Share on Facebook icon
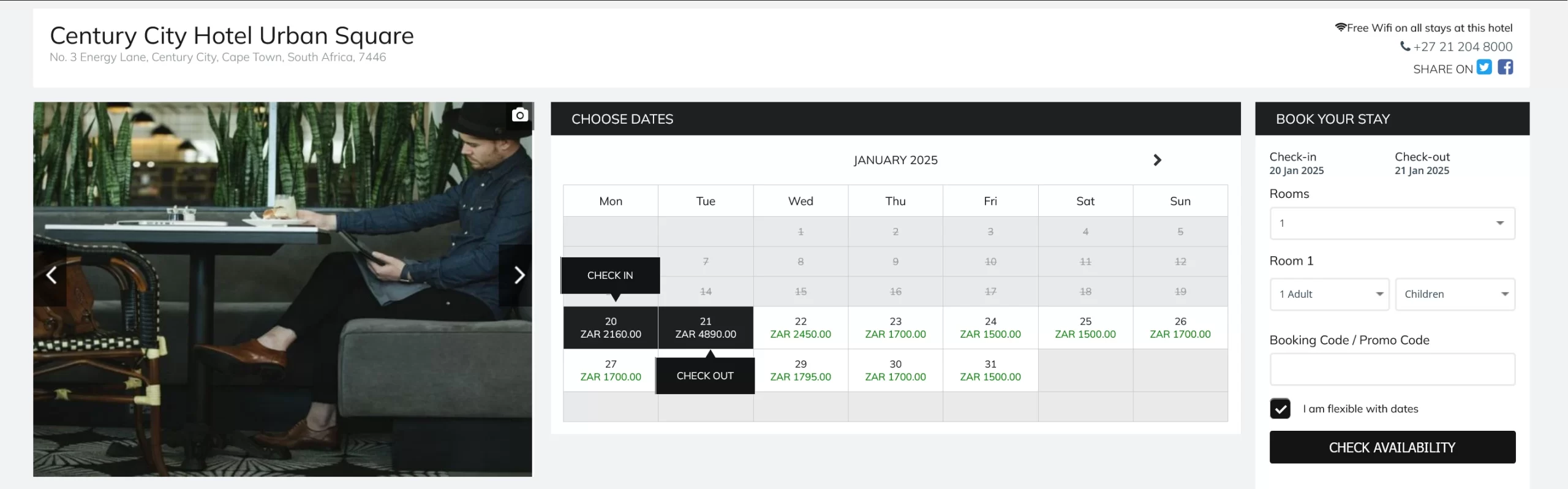Viewport: 1568px width, 489px height. coord(1506,67)
